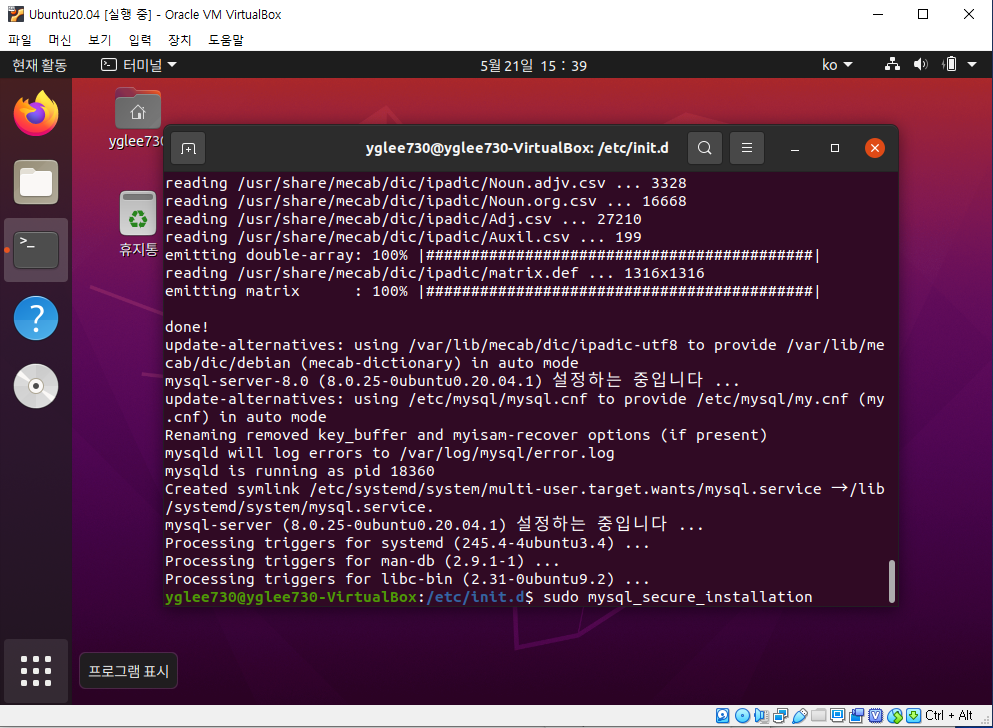993x728 pixels.
Task: Open a new terminal tab
Action: (x=189, y=149)
